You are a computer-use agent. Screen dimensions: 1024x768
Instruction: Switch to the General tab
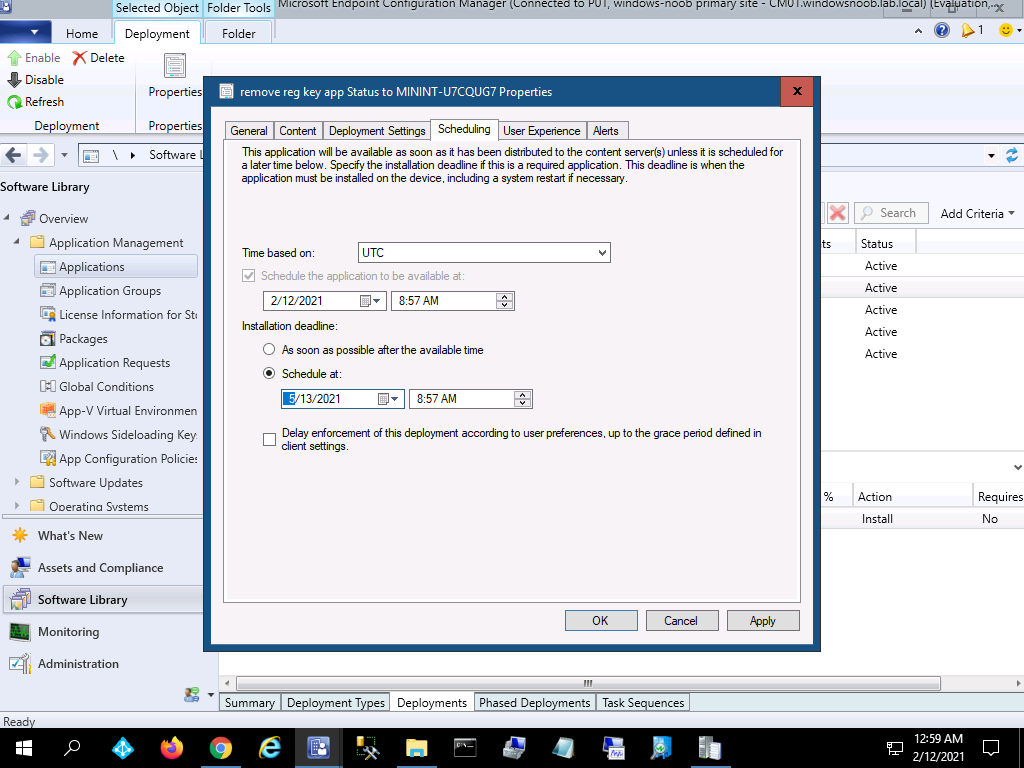(249, 131)
